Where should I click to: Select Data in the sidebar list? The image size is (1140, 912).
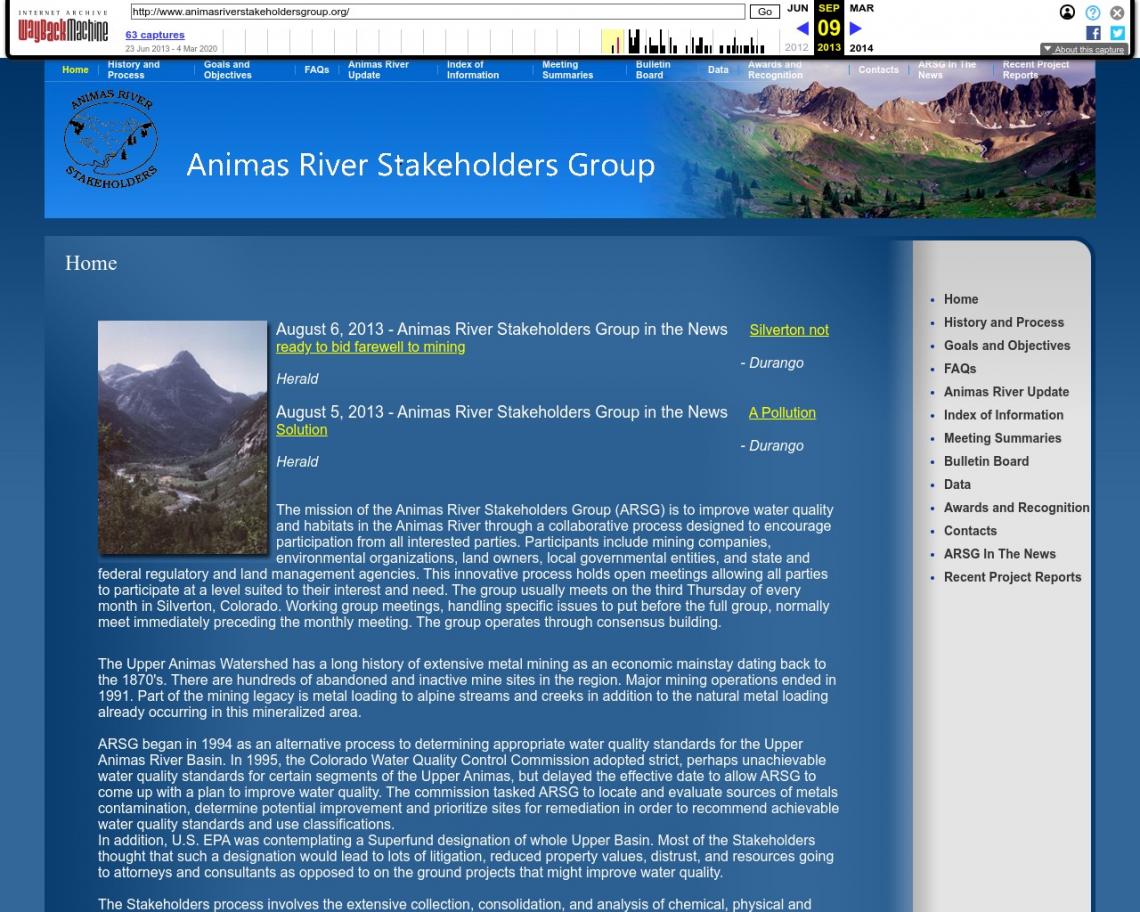pos(957,485)
